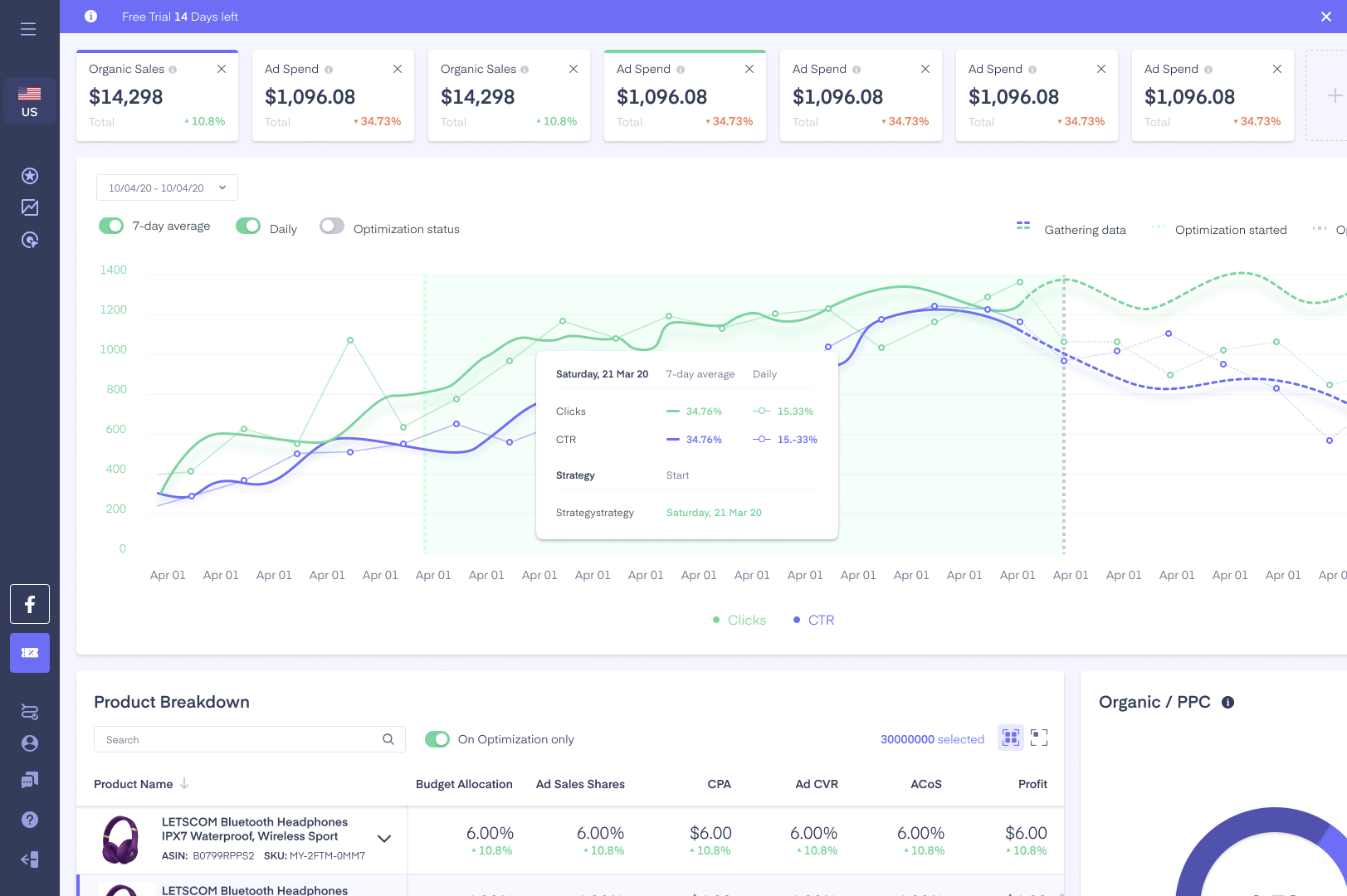1347x896 pixels.
Task: Add a new metric card with plus
Action: (x=1334, y=95)
